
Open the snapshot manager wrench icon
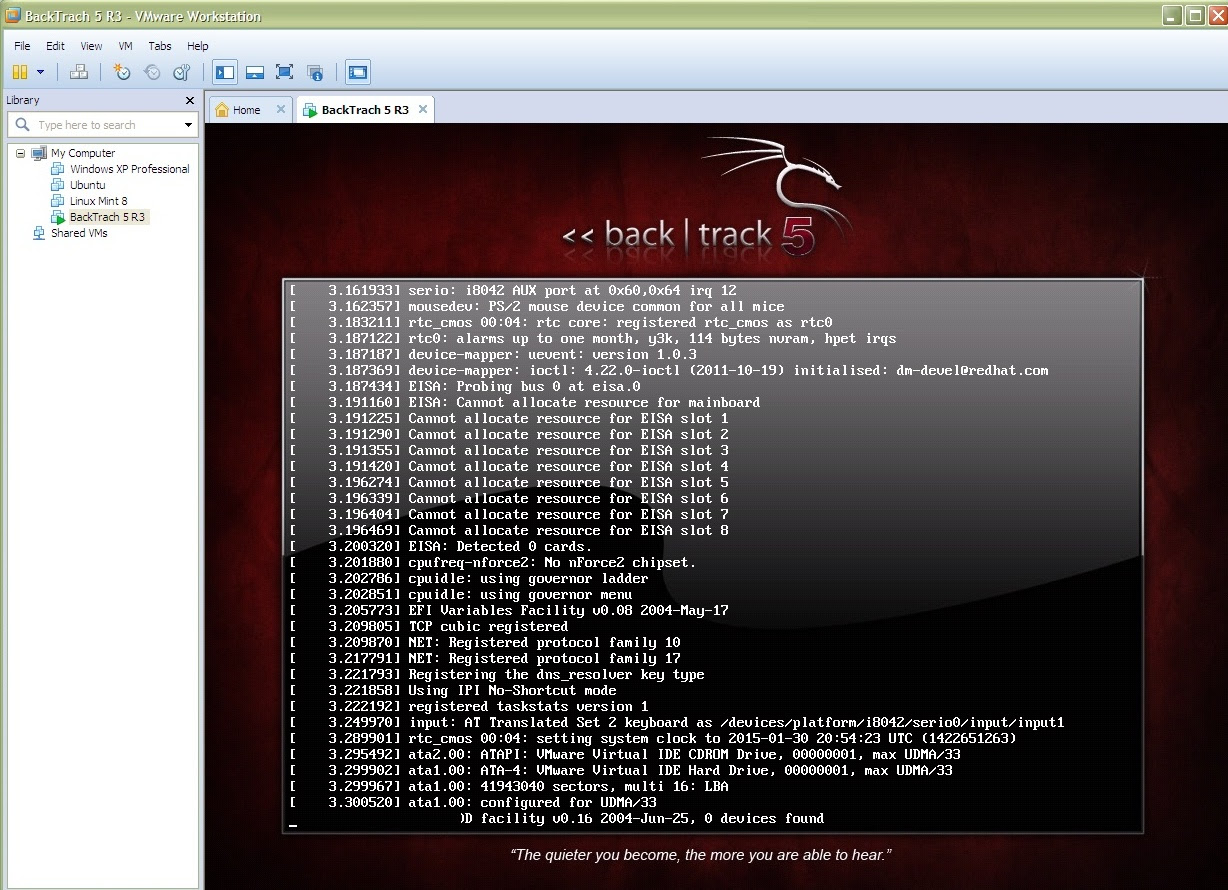point(182,72)
